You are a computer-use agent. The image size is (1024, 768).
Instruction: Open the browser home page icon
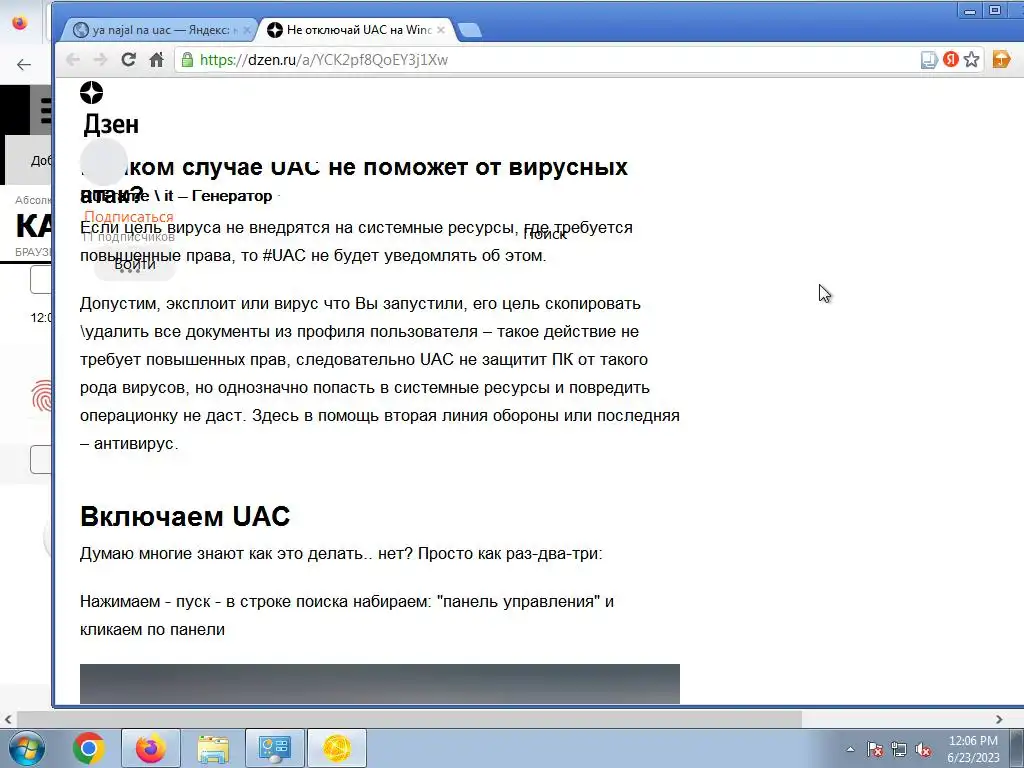coord(157,60)
